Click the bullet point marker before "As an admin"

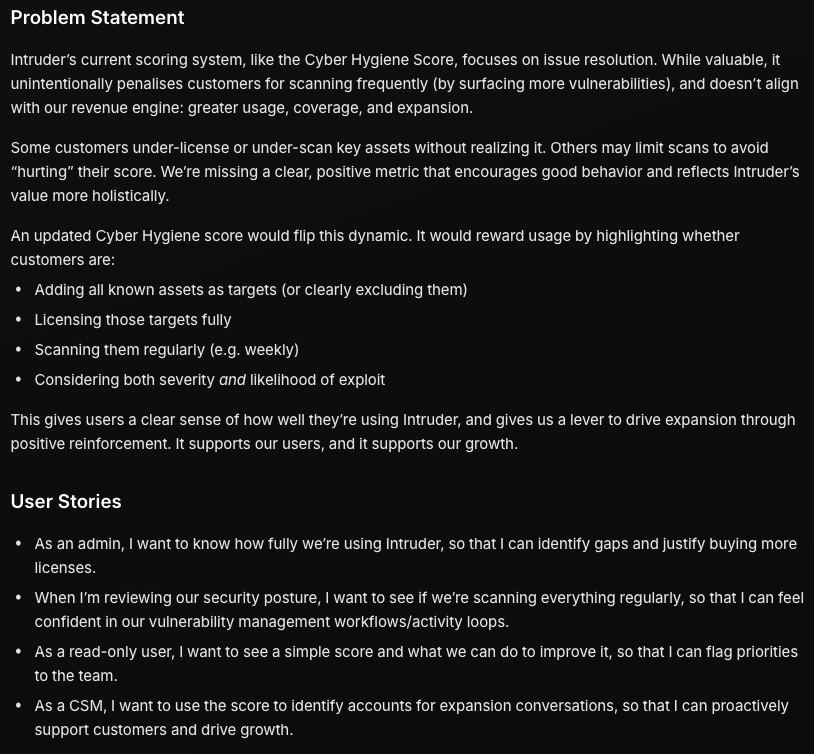(x=19, y=544)
